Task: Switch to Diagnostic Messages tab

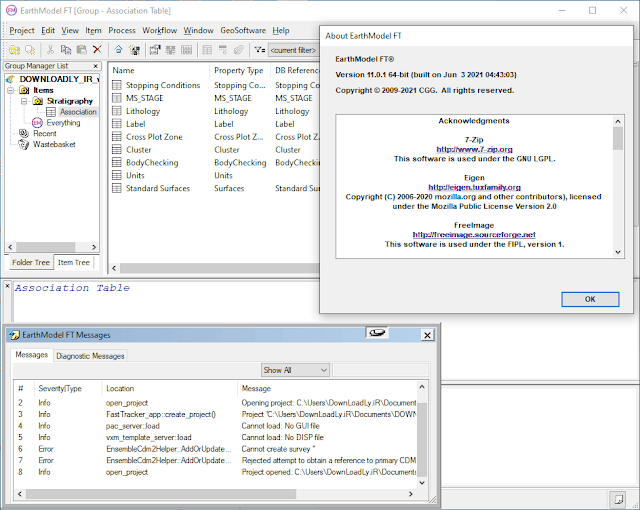Action: coord(90,356)
